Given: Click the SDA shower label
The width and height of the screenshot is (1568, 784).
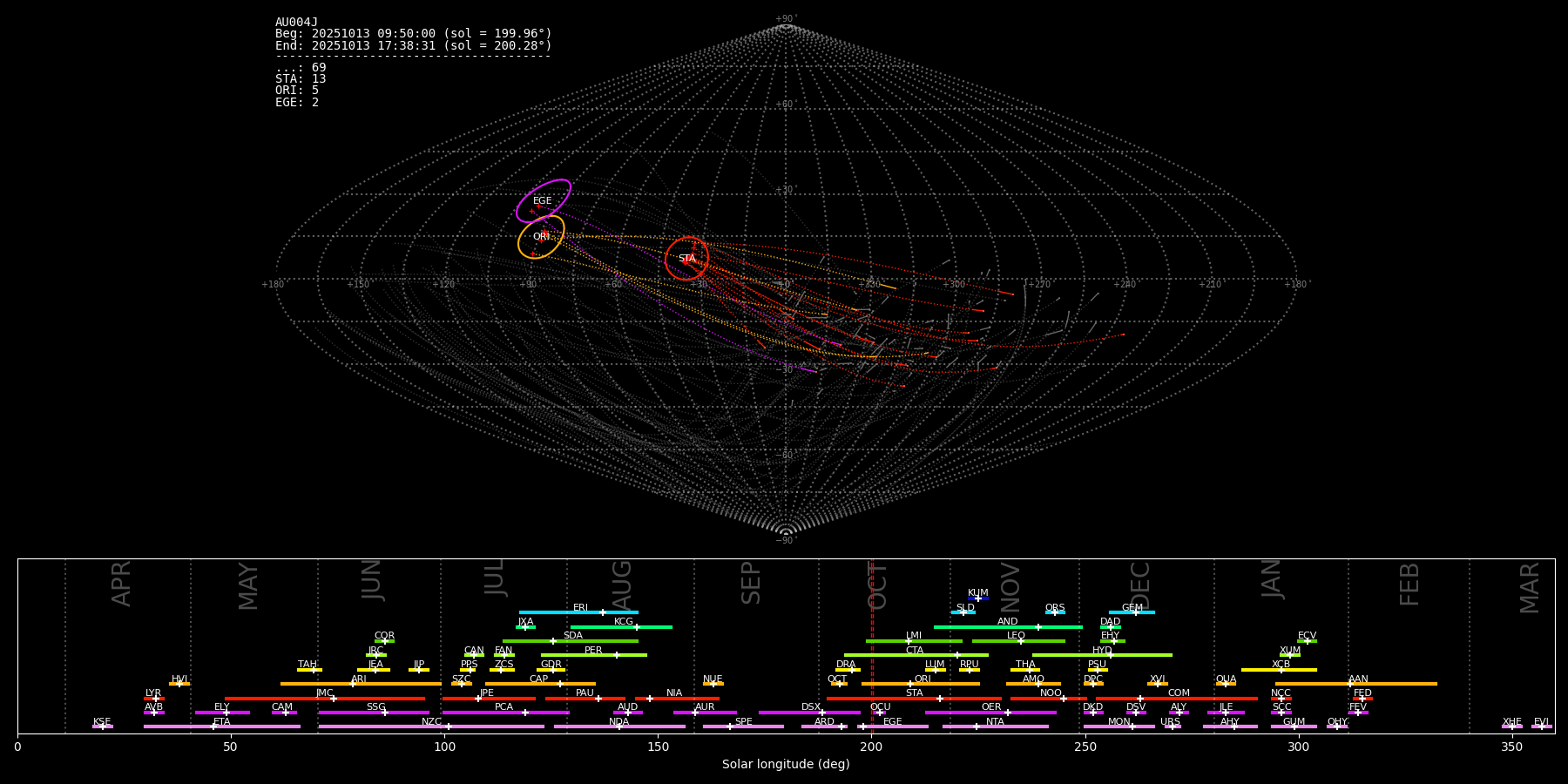Looking at the screenshot, I should coord(573,636).
